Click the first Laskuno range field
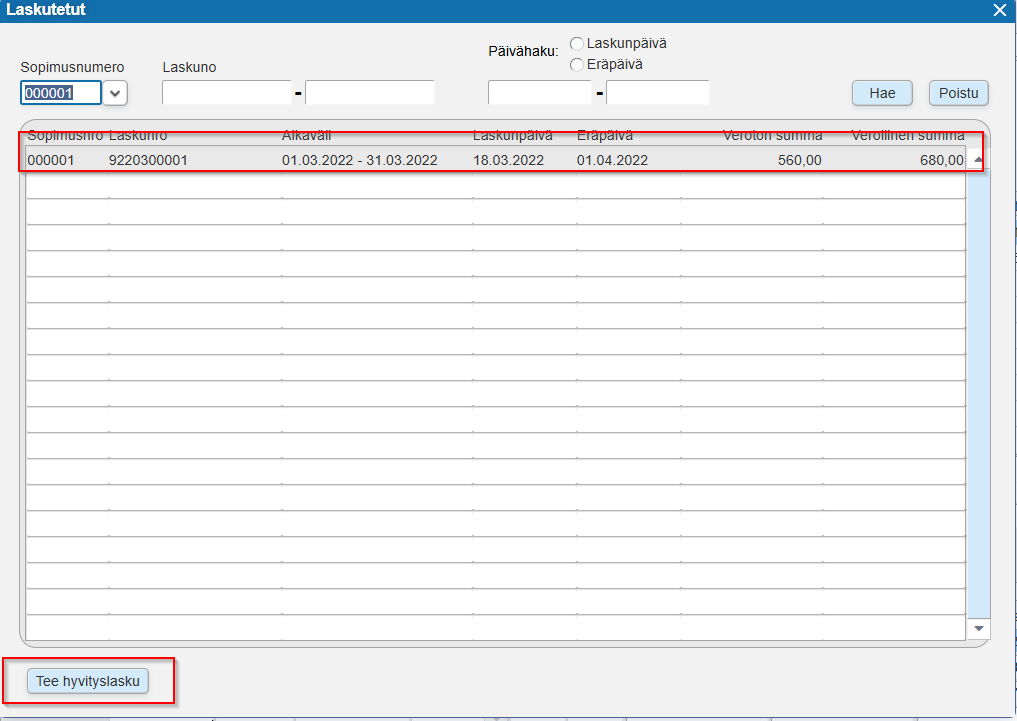This screenshot has width=1017, height=721. point(226,93)
